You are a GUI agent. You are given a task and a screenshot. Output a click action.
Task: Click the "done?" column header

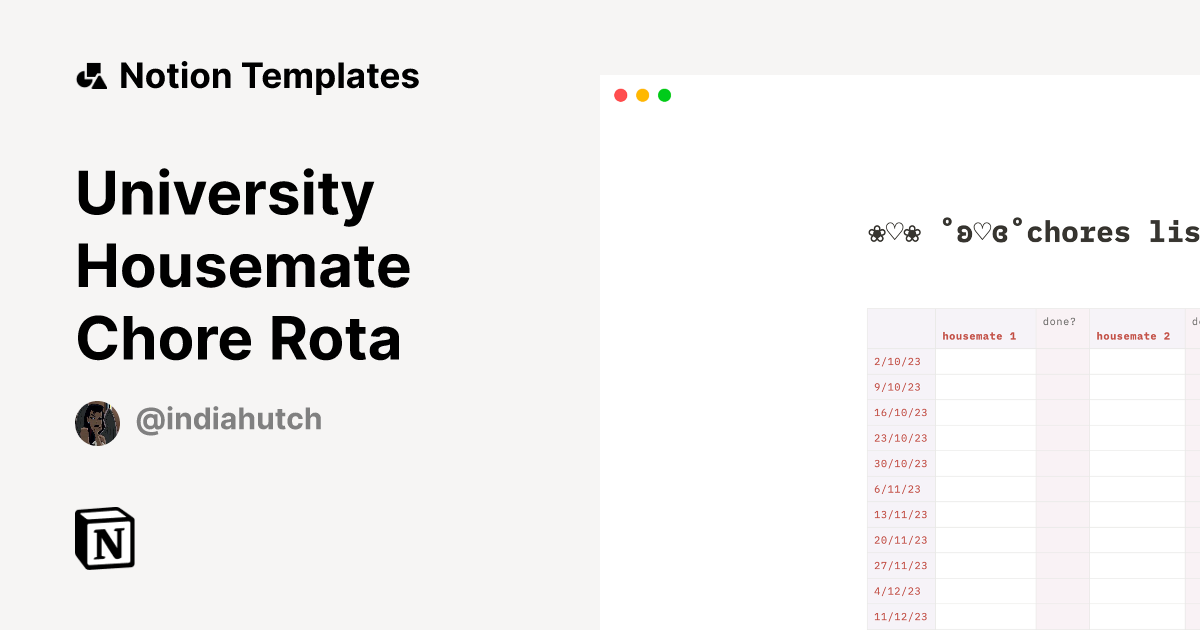click(x=1059, y=321)
